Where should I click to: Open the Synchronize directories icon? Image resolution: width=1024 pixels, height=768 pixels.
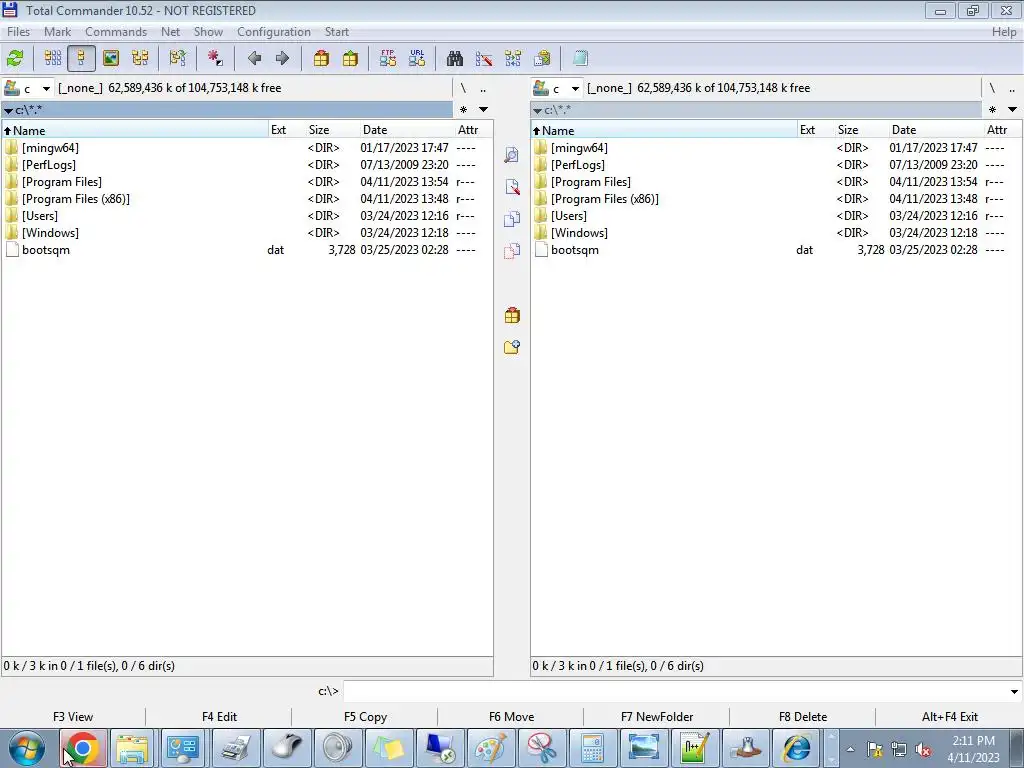[x=513, y=58]
